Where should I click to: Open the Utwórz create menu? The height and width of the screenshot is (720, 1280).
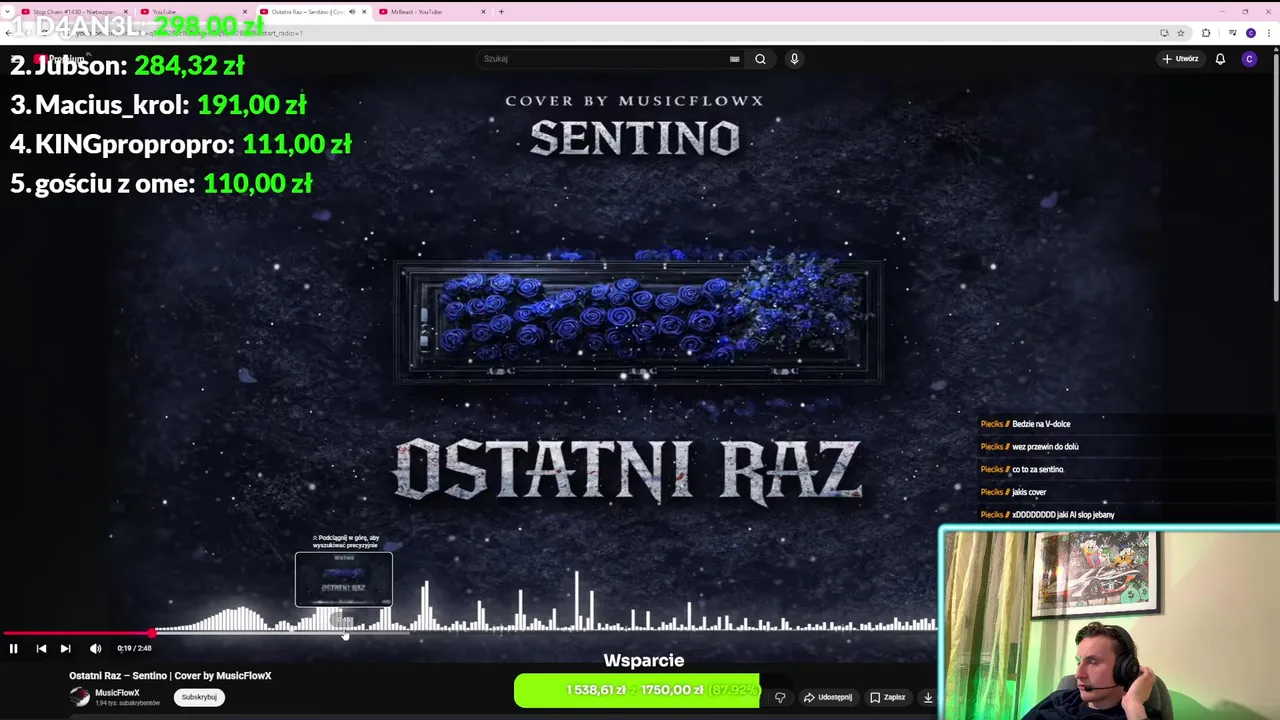[x=1180, y=59]
